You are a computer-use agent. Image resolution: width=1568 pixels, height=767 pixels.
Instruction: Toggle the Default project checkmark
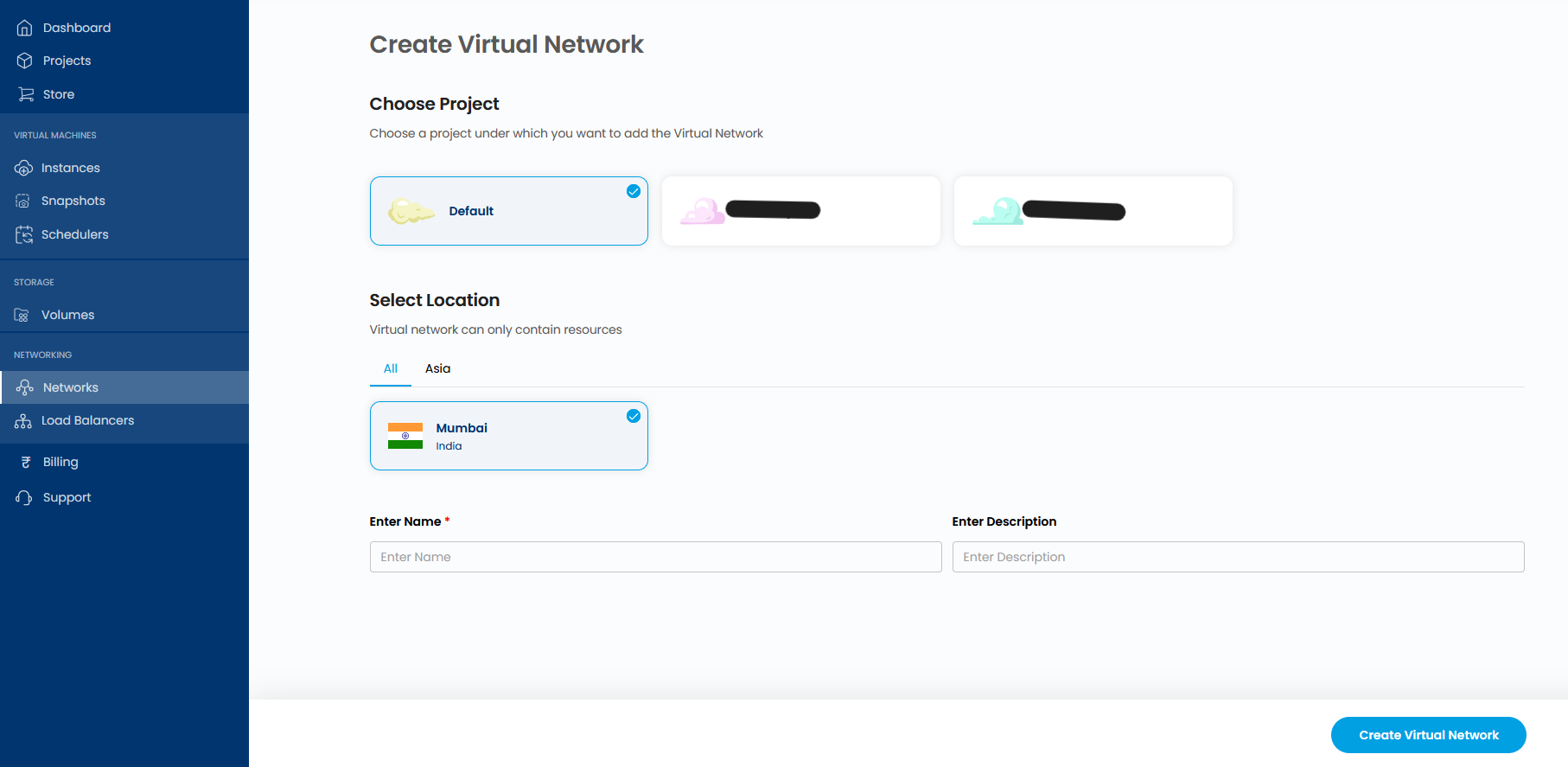634,191
